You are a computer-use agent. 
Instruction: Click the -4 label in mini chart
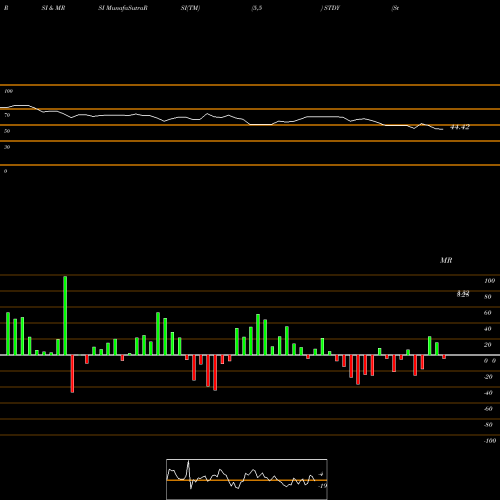[x=321, y=474]
